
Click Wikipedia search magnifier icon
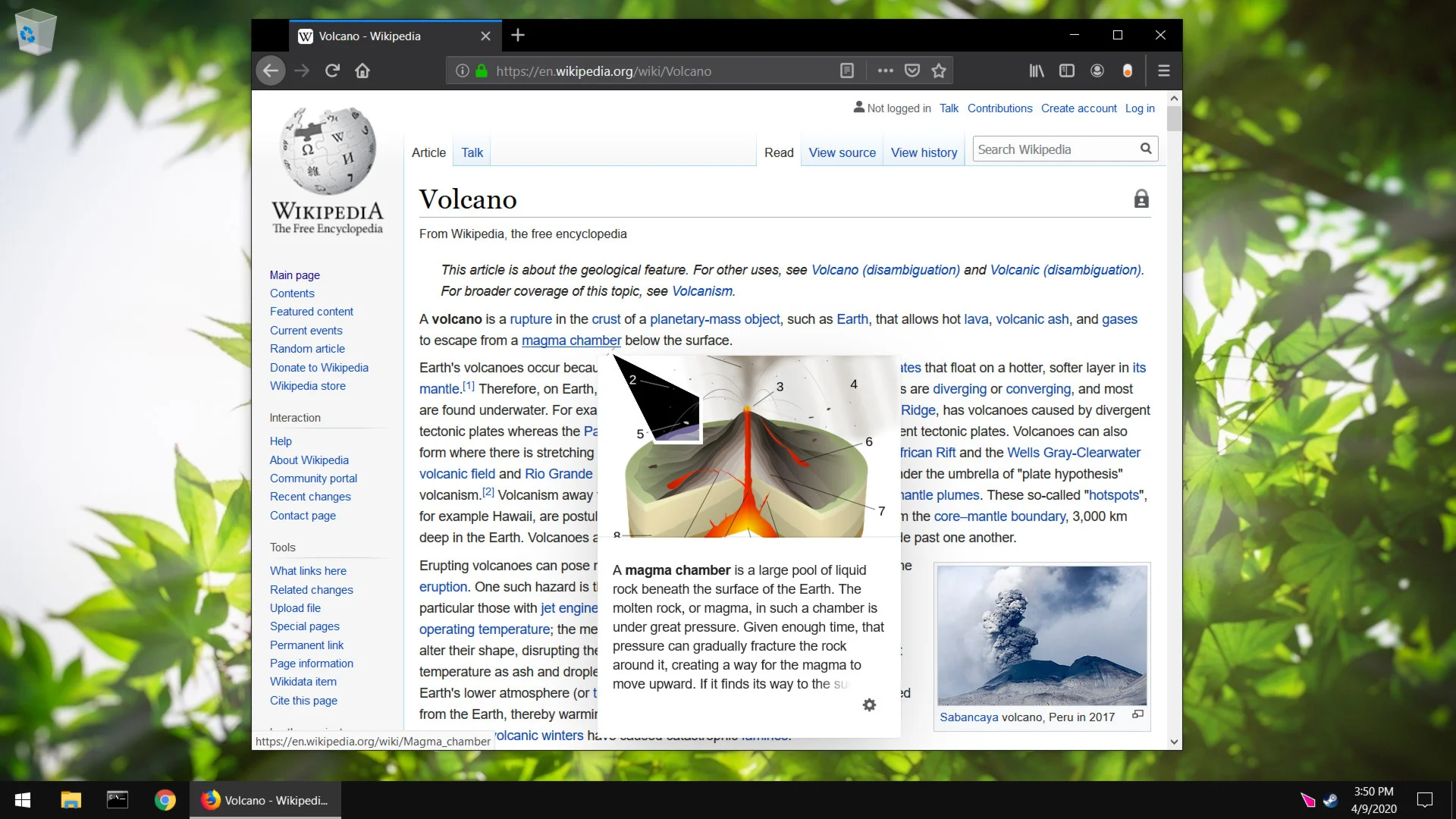pos(1146,149)
